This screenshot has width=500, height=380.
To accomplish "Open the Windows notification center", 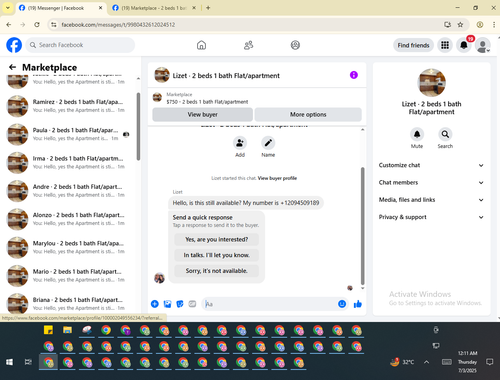I will coord(489,362).
